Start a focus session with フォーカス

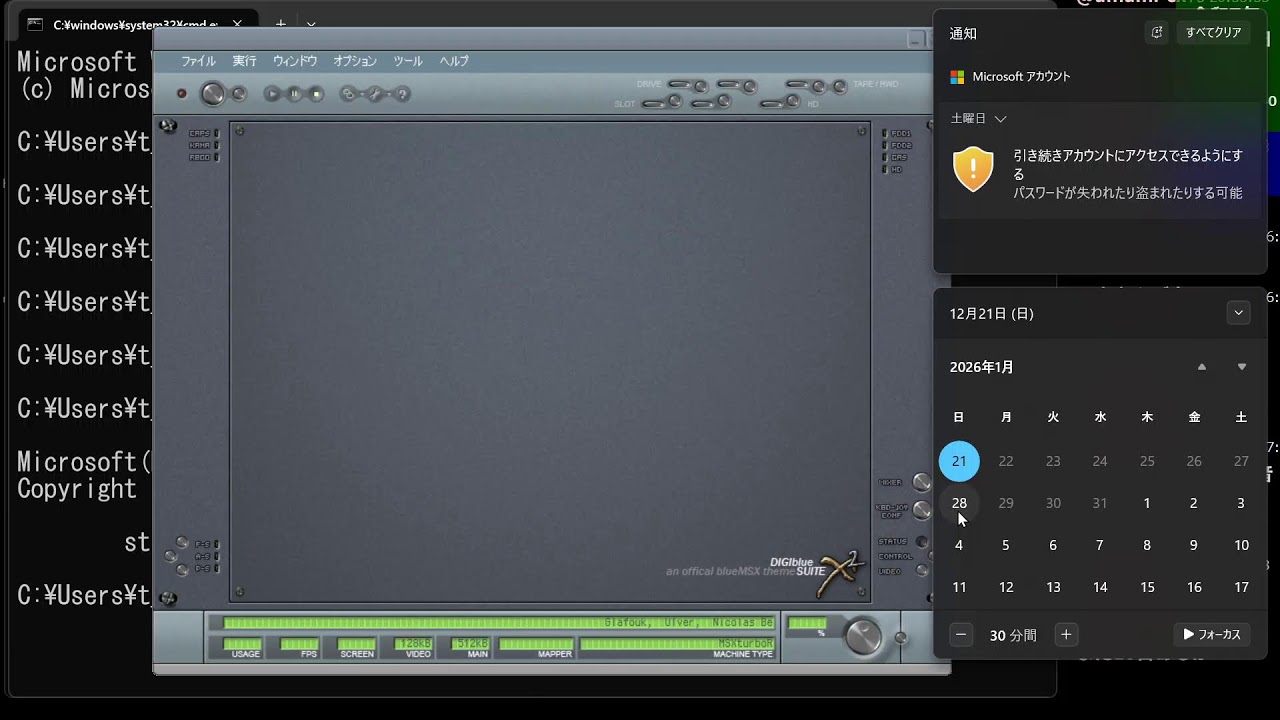(x=1212, y=635)
